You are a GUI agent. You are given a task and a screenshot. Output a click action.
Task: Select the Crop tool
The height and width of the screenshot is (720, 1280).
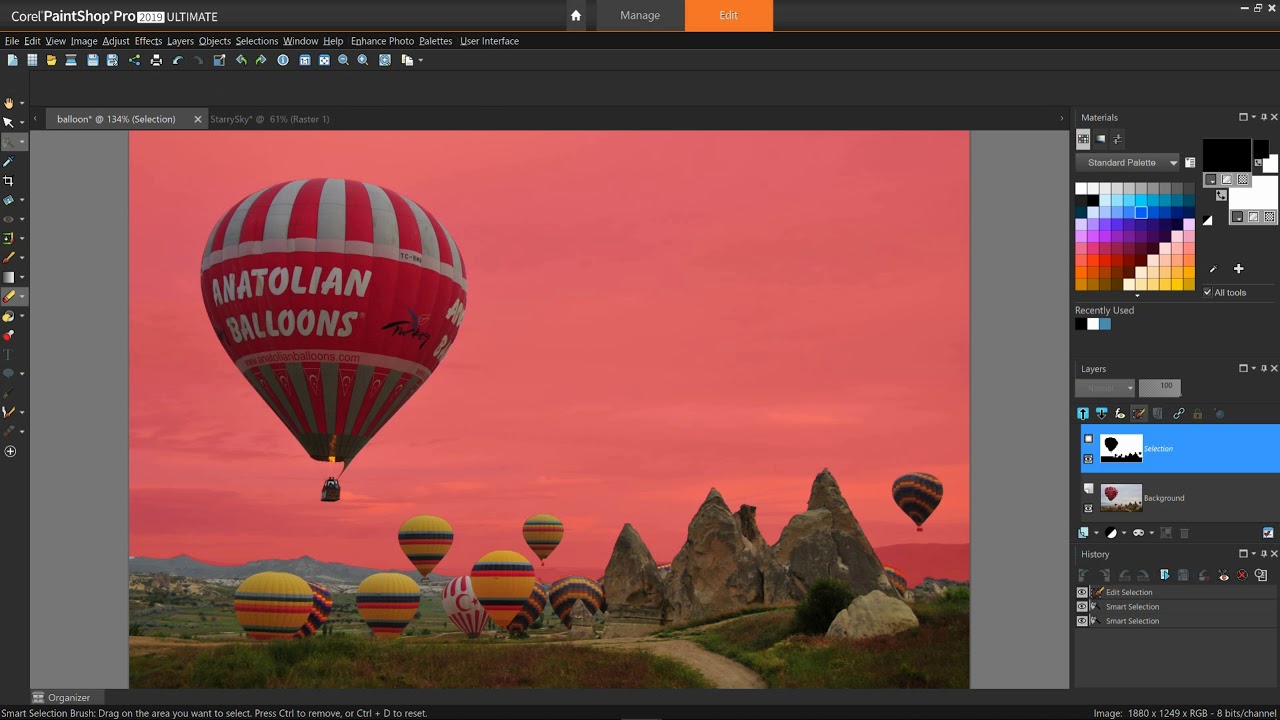[8, 180]
